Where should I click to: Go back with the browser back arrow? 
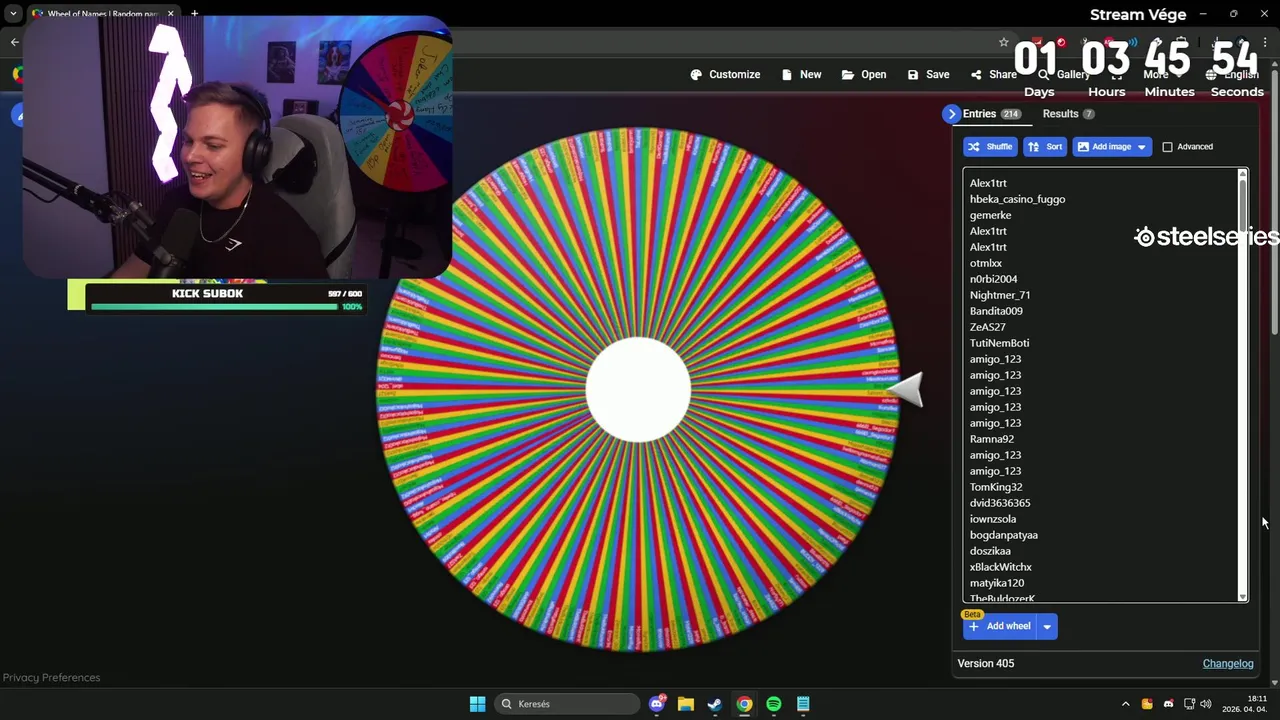point(14,42)
